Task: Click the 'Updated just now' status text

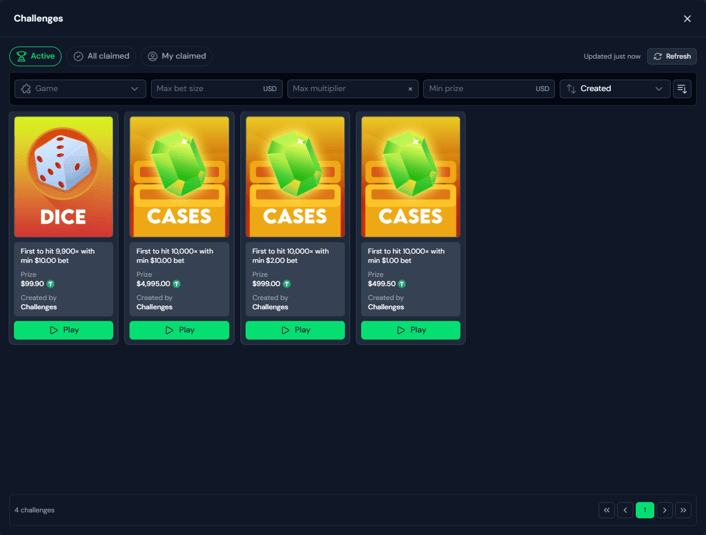Action: (x=612, y=56)
